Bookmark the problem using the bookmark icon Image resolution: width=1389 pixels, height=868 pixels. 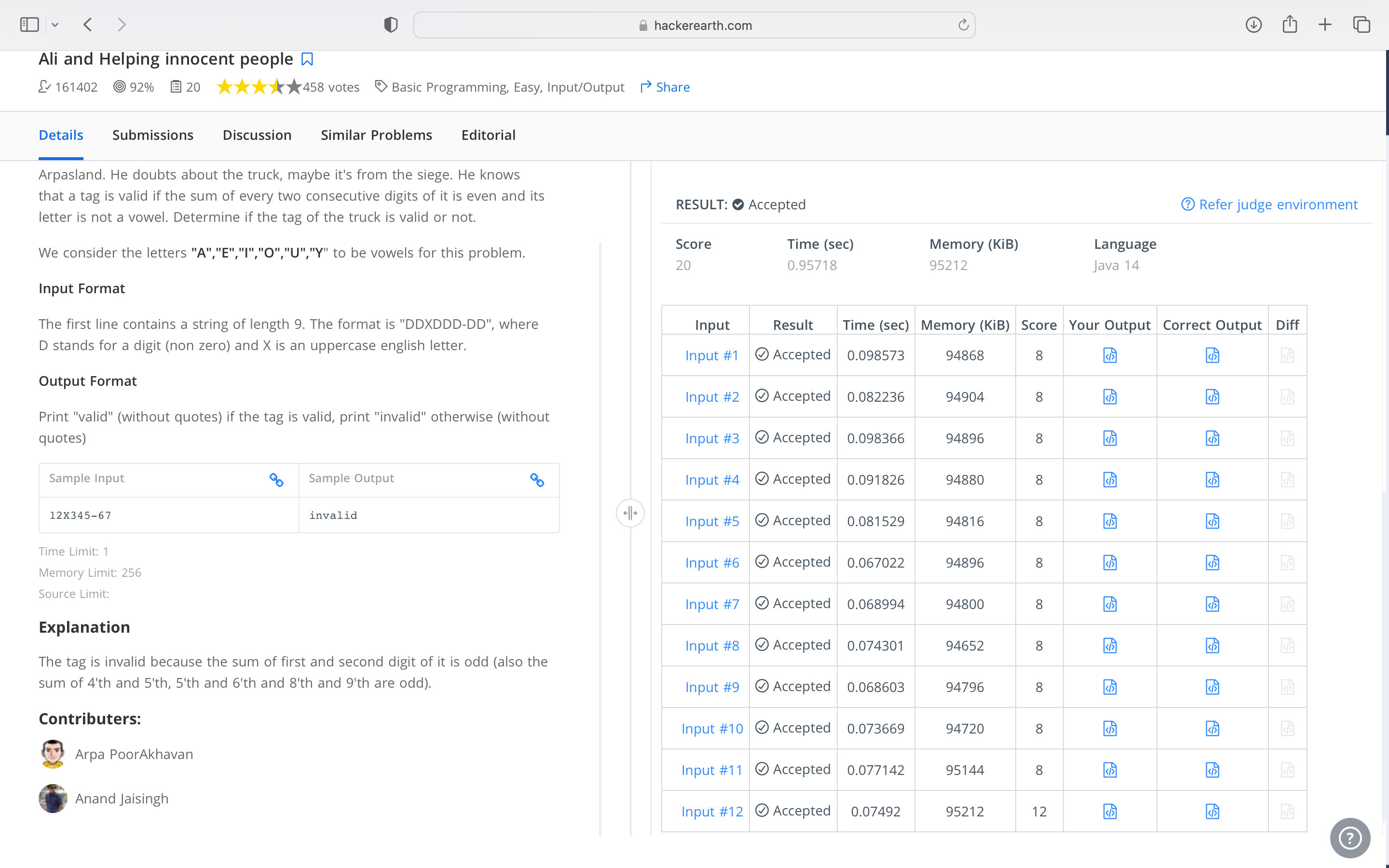(307, 59)
